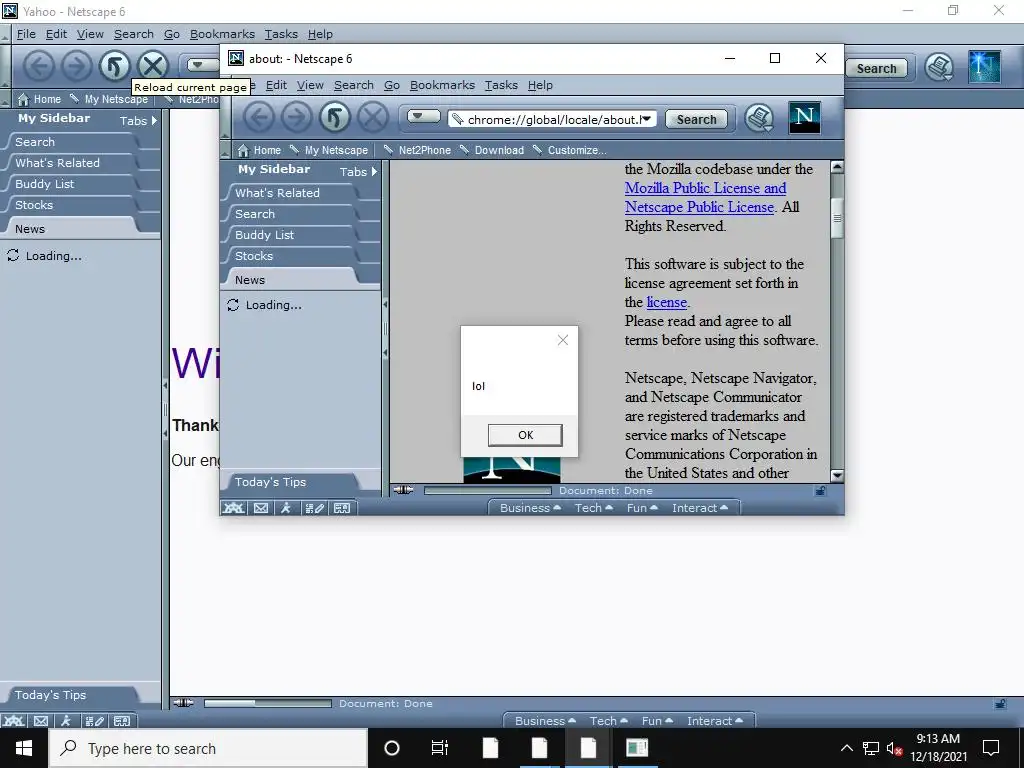Open the URL history dropdown in the about: window
Screen dimensions: 1024x768
(x=647, y=118)
